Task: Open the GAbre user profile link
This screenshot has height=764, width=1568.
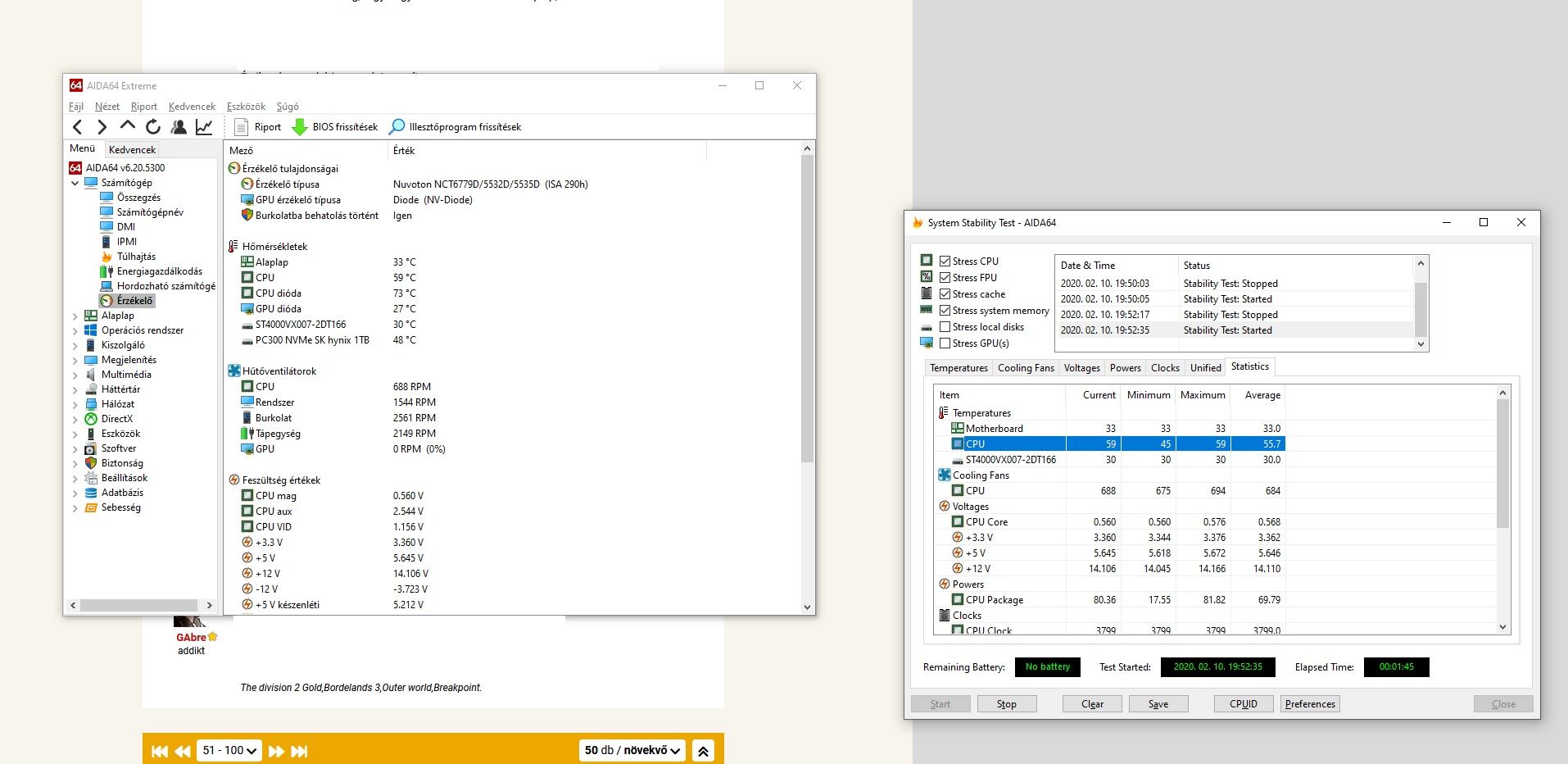Action: [191, 637]
